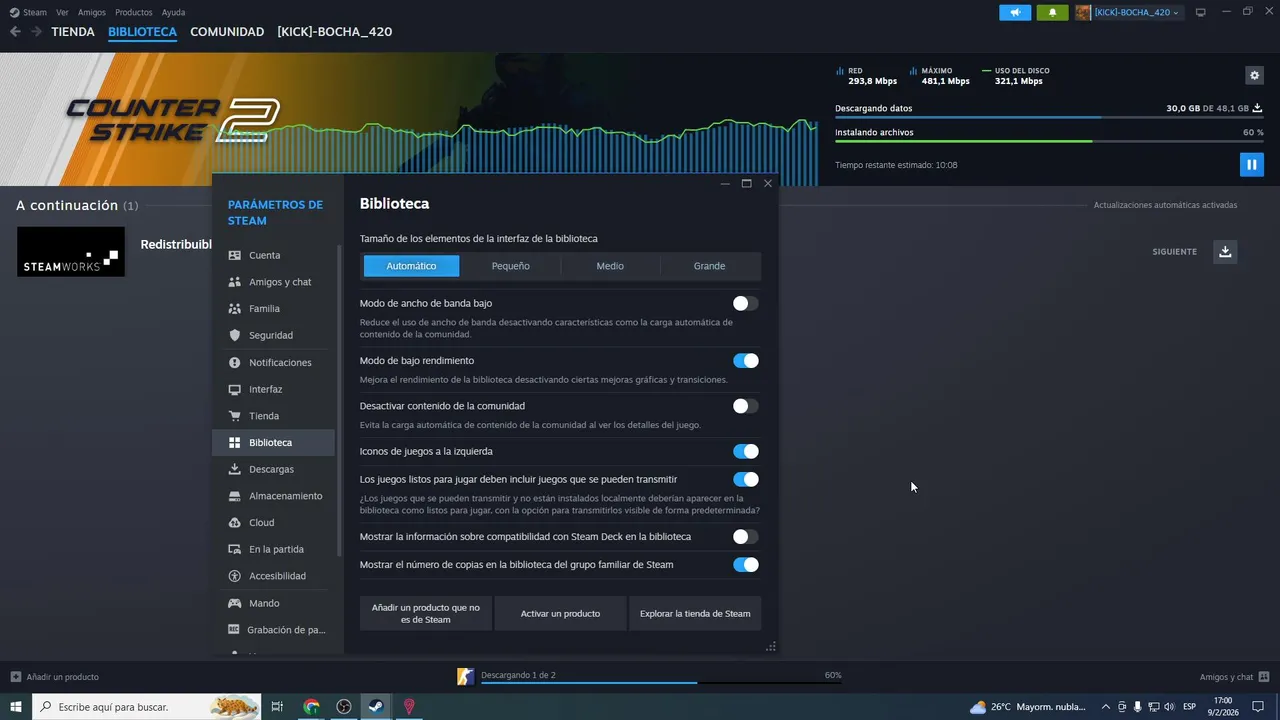Disable Modo de bajo rendimiento
Image resolution: width=1280 pixels, height=720 pixels.
745,361
